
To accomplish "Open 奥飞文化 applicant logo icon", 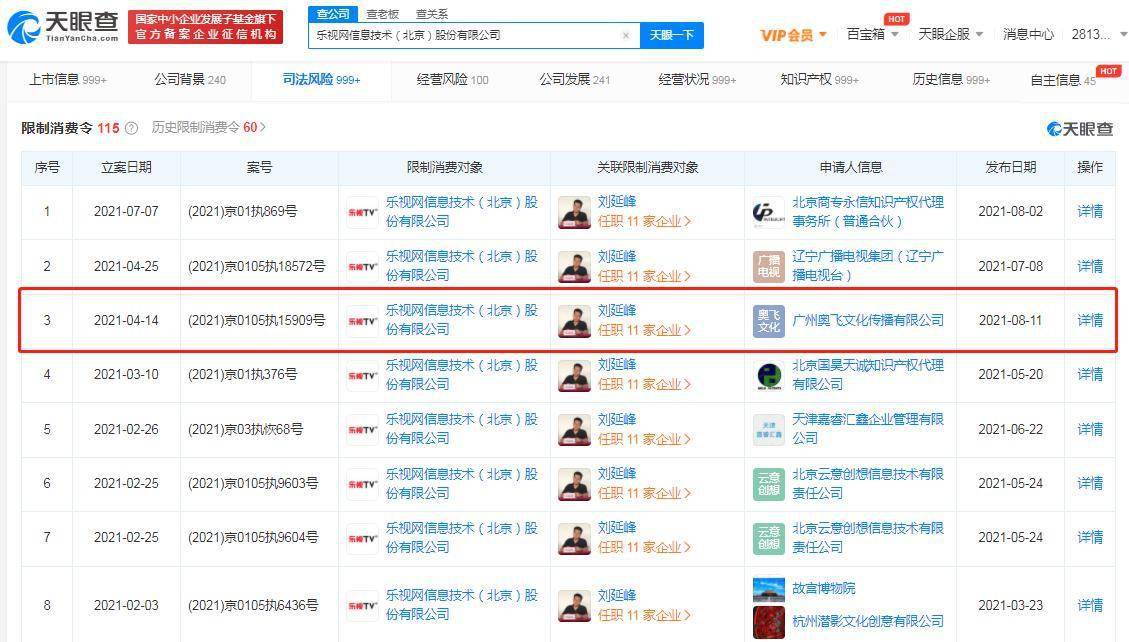I will pos(768,321).
